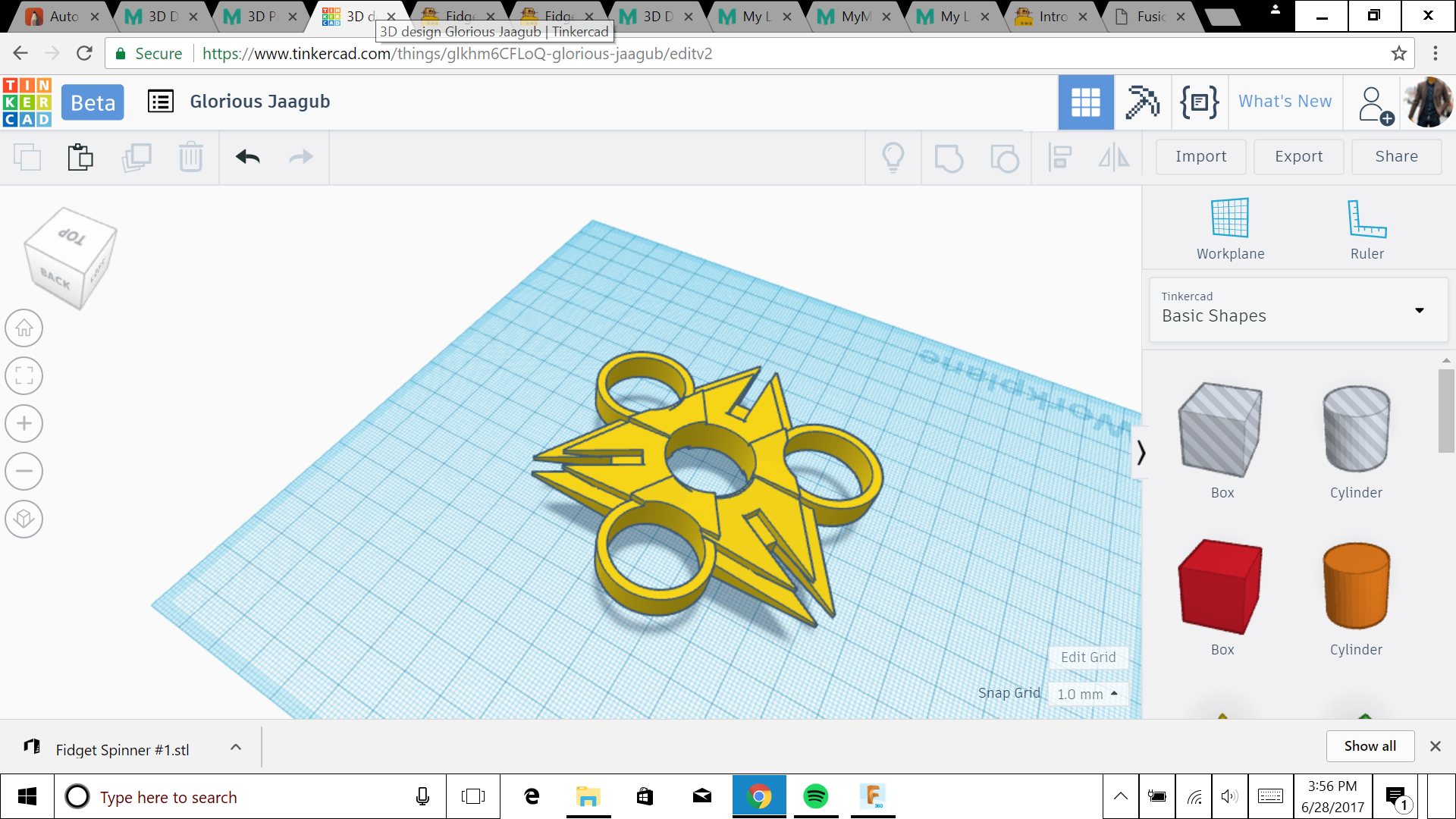Select the Align tool
1456x819 pixels.
(1059, 157)
